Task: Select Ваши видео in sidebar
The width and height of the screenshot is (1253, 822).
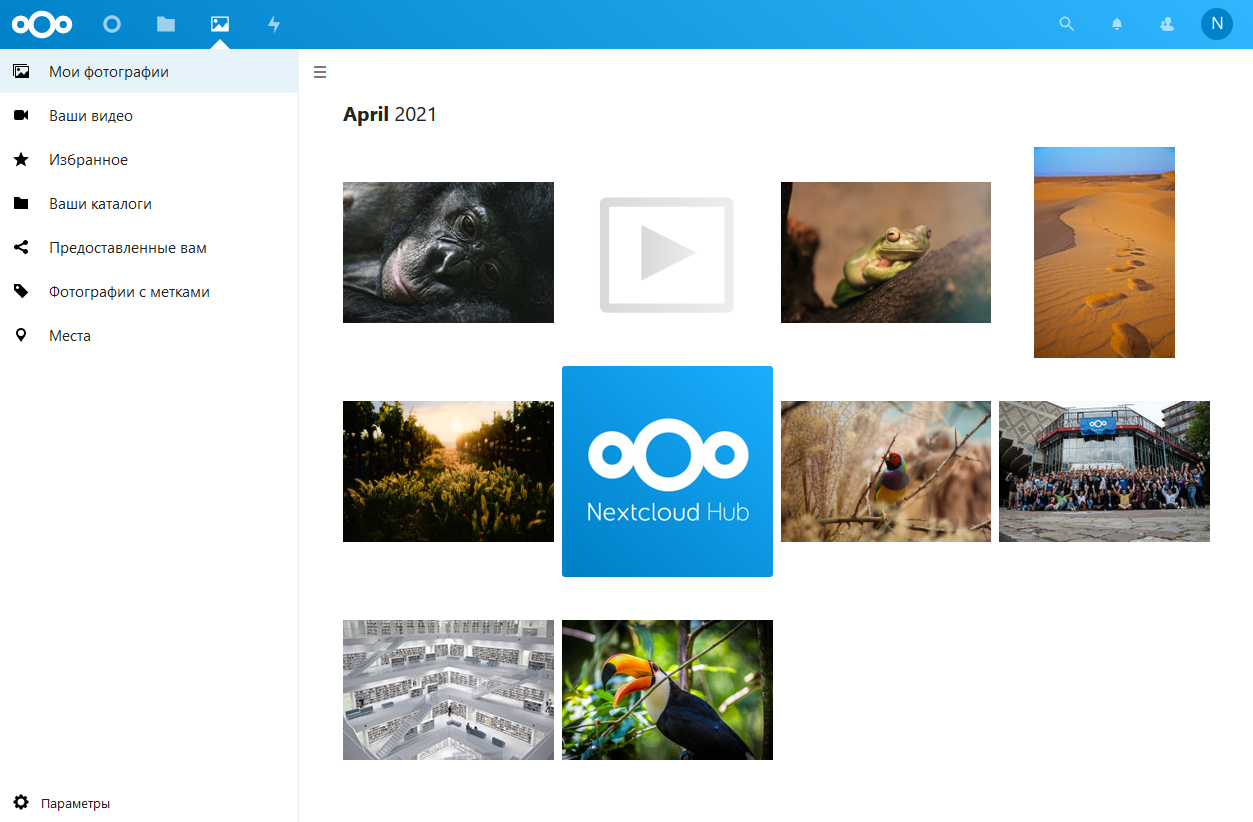Action: (149, 116)
